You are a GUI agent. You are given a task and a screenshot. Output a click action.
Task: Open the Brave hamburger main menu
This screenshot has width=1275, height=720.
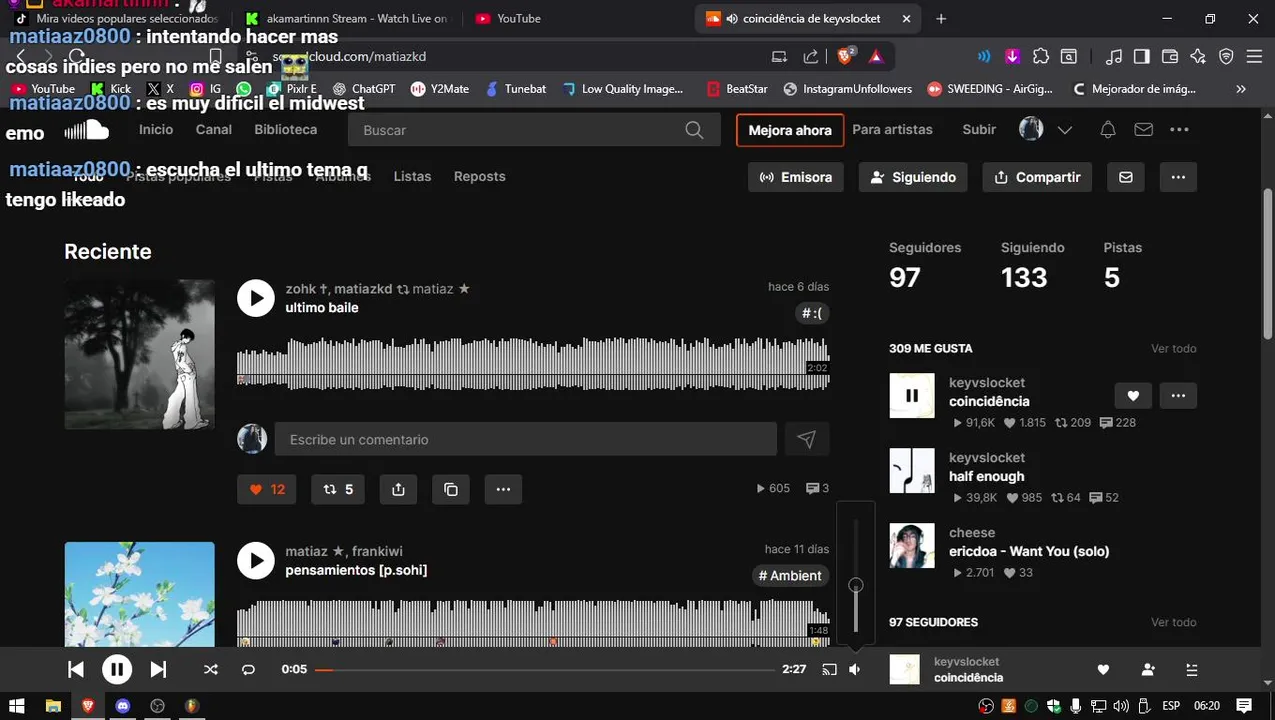click(x=1255, y=57)
